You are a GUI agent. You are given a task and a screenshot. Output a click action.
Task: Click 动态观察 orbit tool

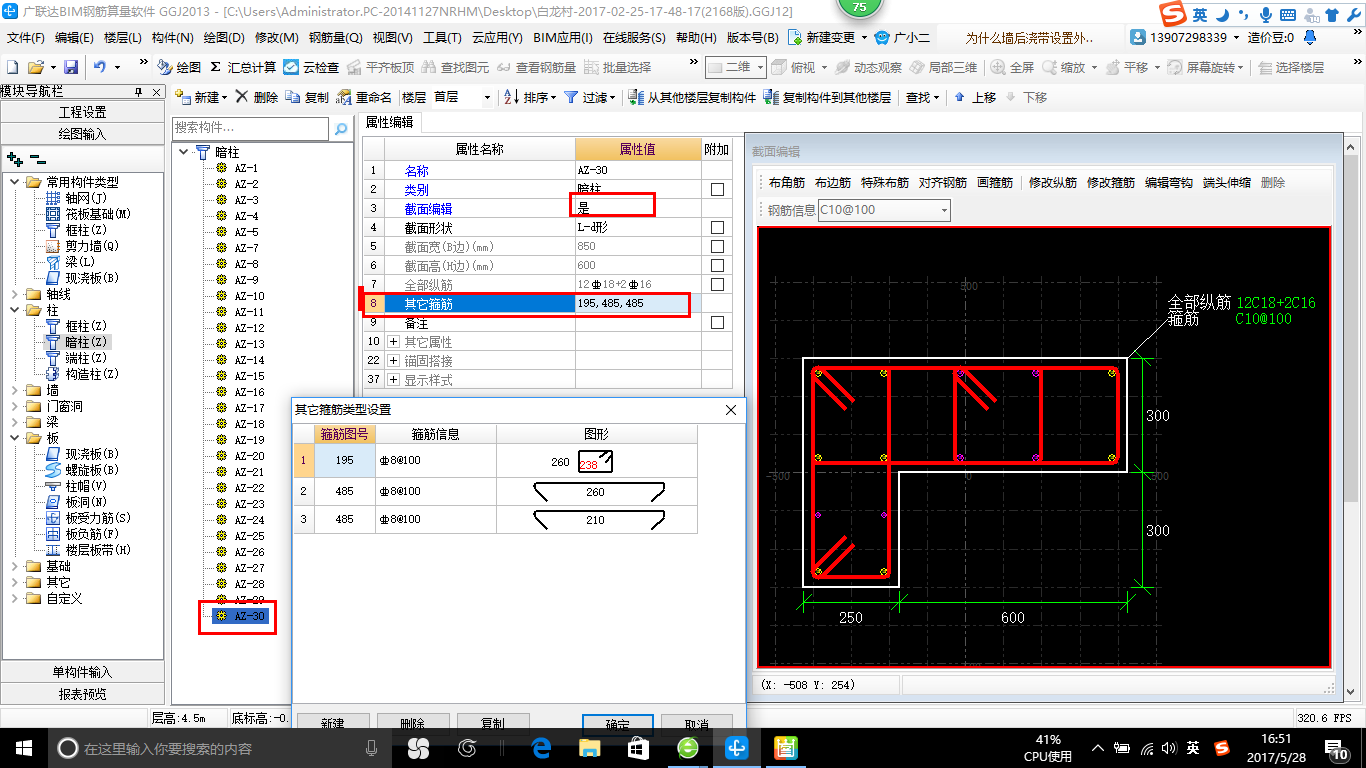pos(868,67)
